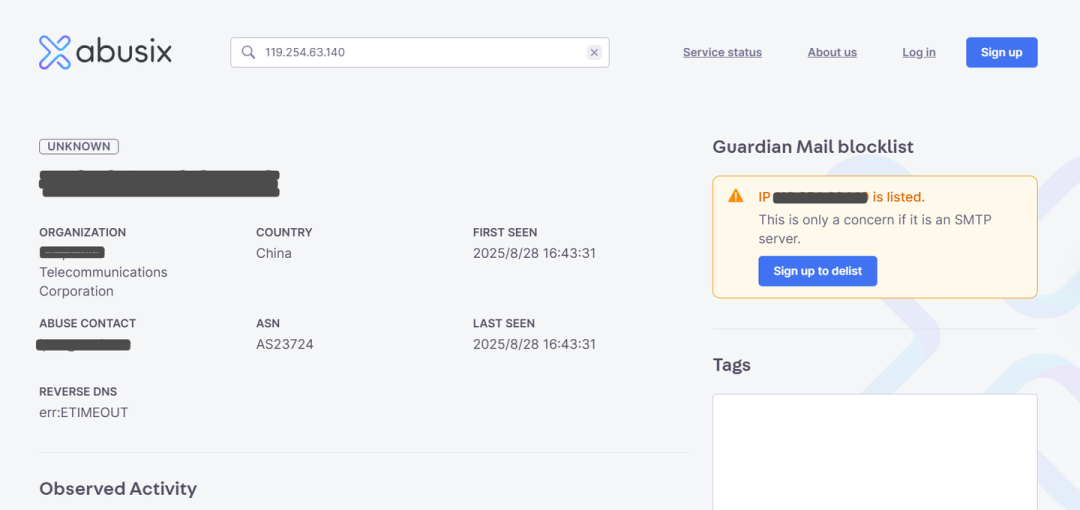
Task: Clear the search field with the X icon
Action: [594, 52]
